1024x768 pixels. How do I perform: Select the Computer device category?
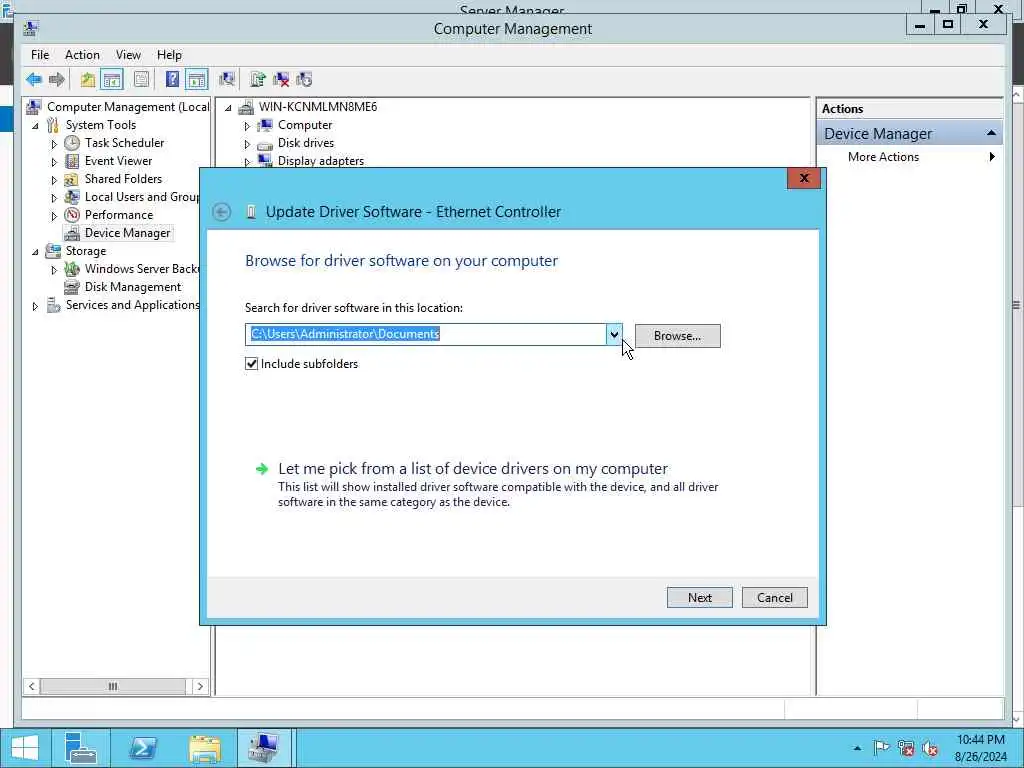pyautogui.click(x=305, y=125)
